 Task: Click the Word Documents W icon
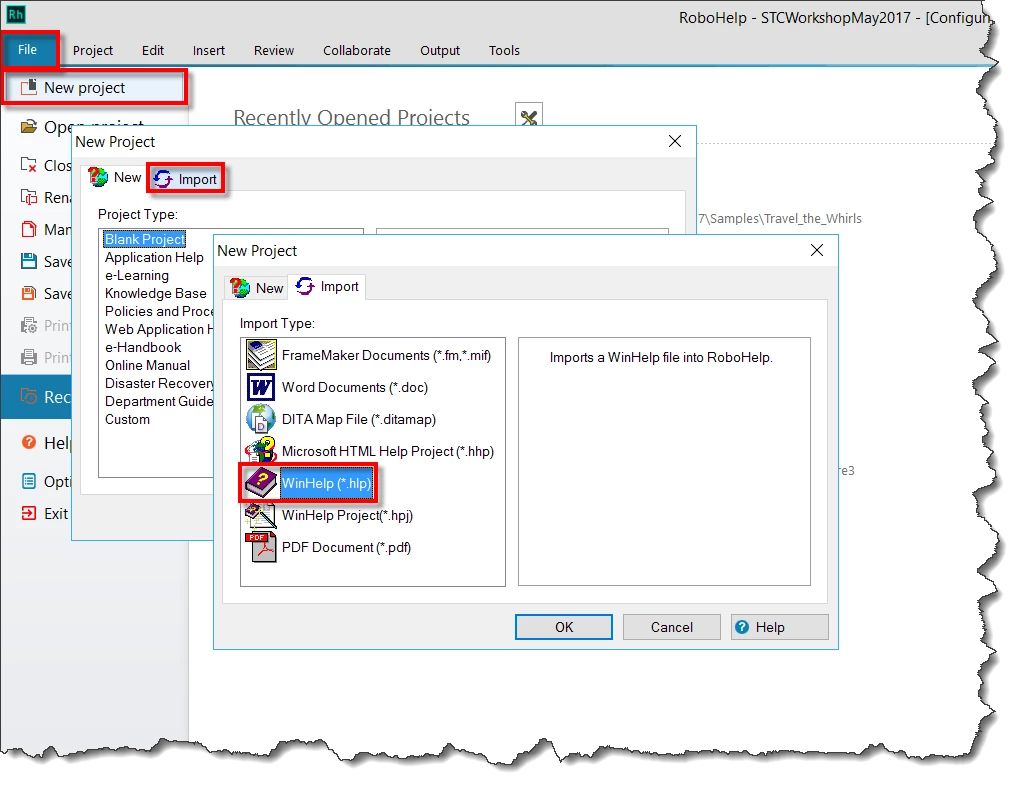[x=261, y=387]
